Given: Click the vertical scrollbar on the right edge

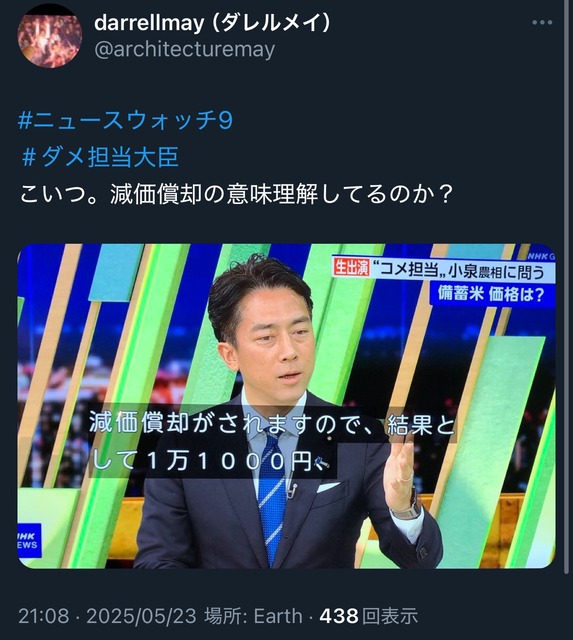Looking at the screenshot, I should 566,287.
